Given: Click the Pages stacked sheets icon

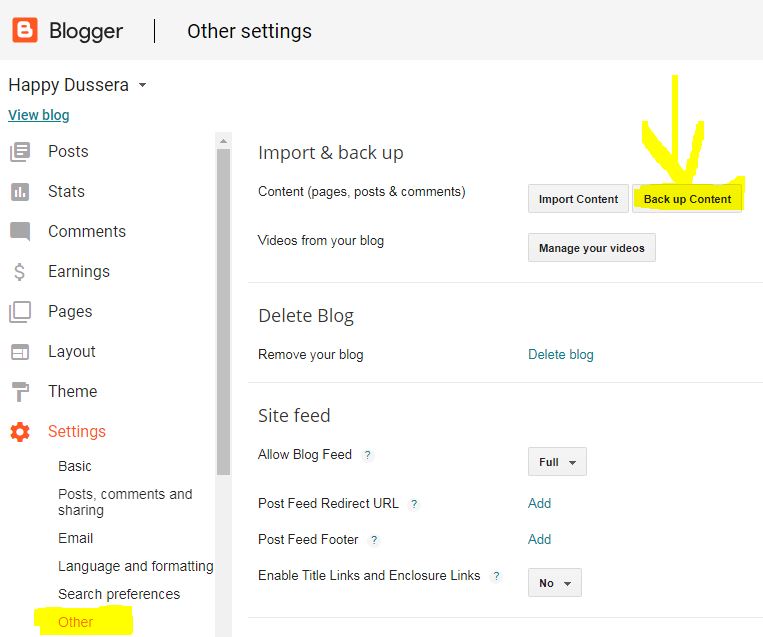Looking at the screenshot, I should (x=20, y=311).
